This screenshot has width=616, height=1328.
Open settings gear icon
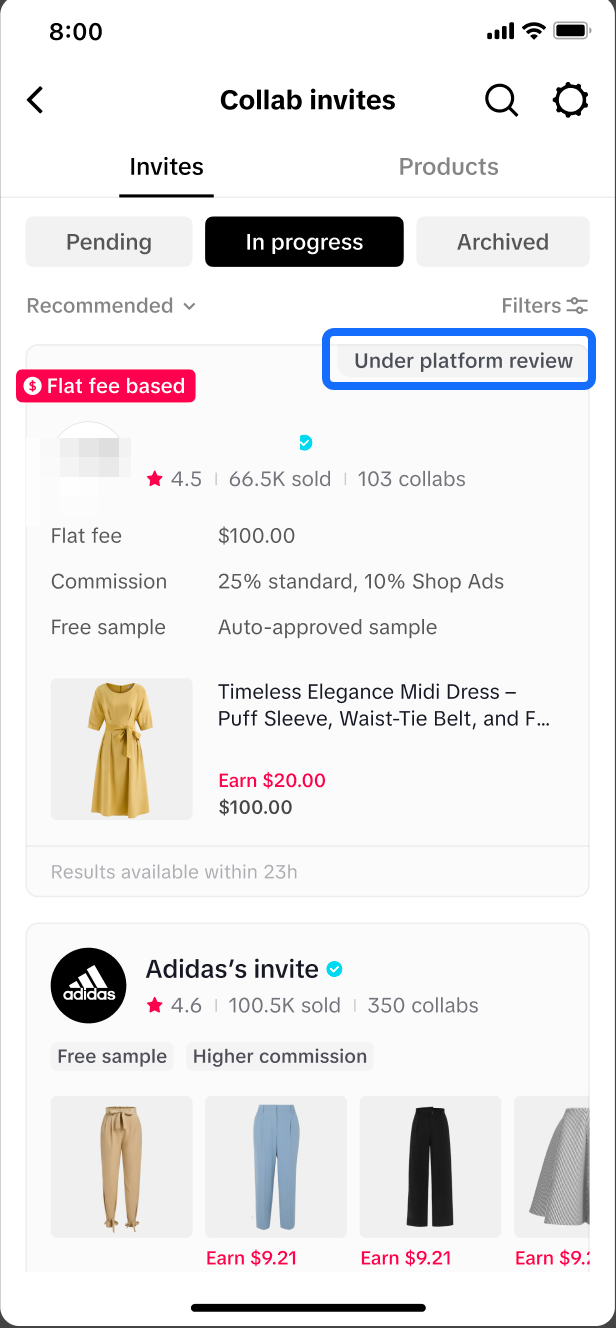[570, 100]
